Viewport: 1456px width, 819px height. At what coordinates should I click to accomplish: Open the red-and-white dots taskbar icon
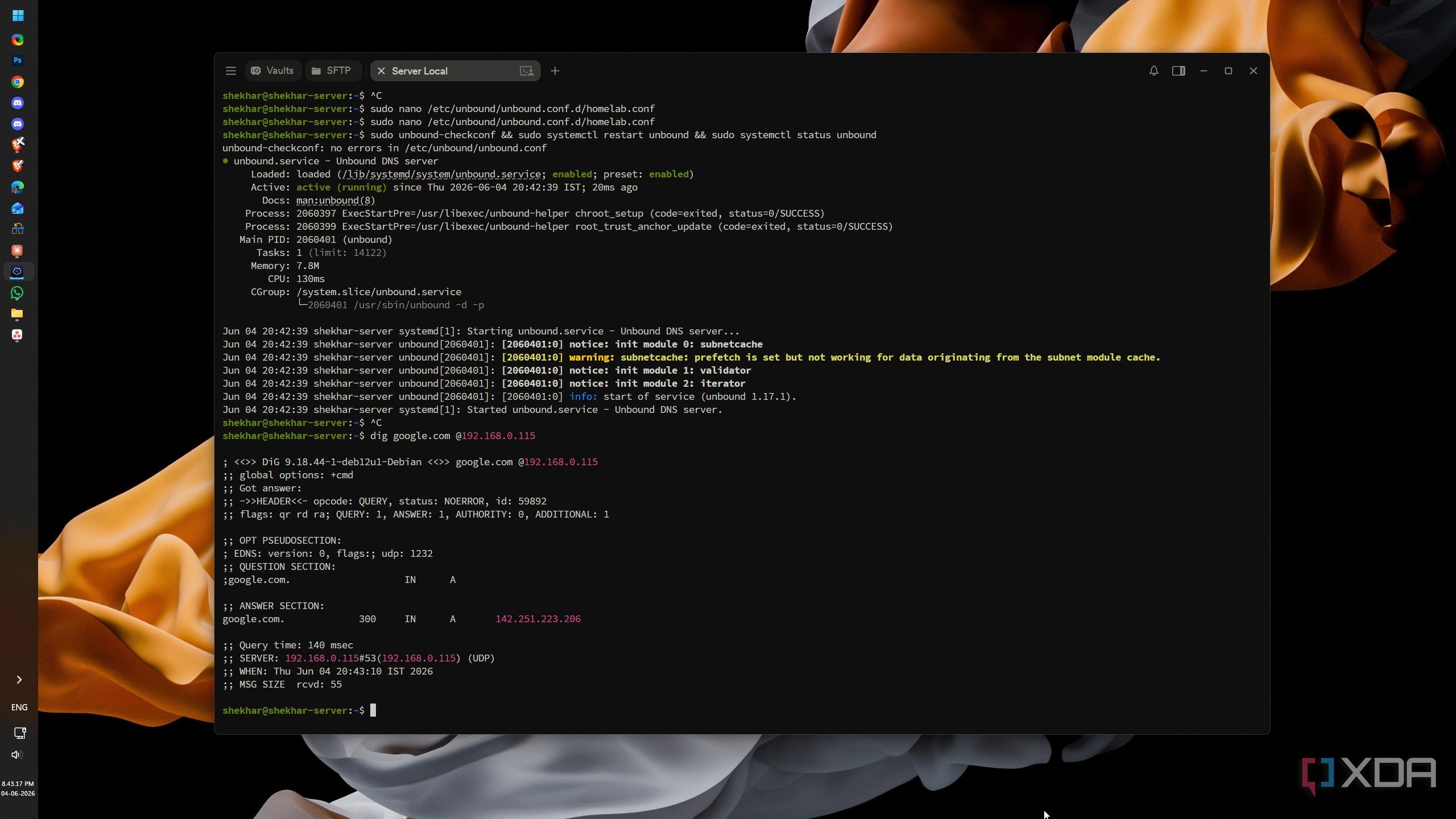click(17, 335)
